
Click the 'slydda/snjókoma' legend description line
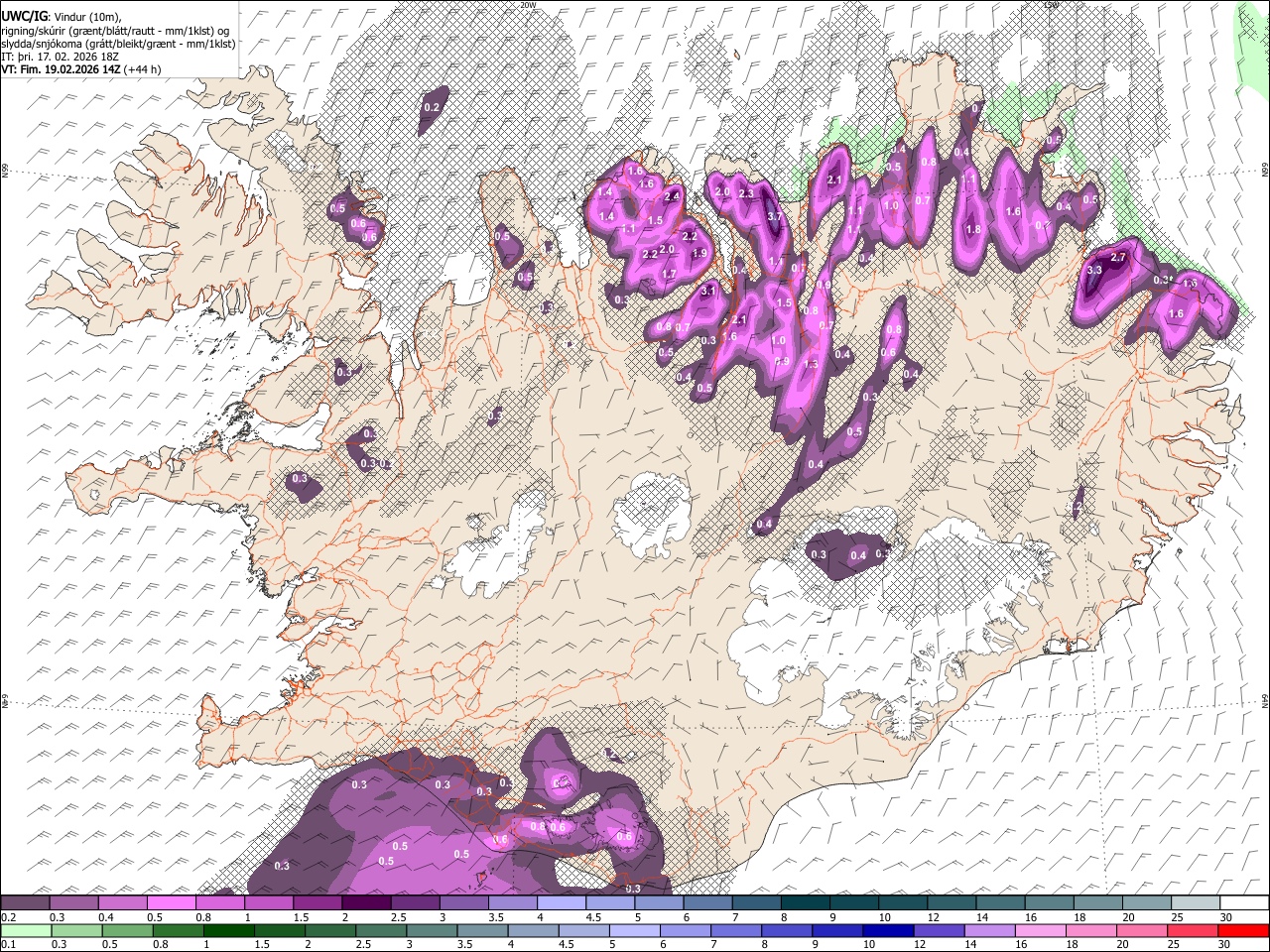(x=118, y=44)
